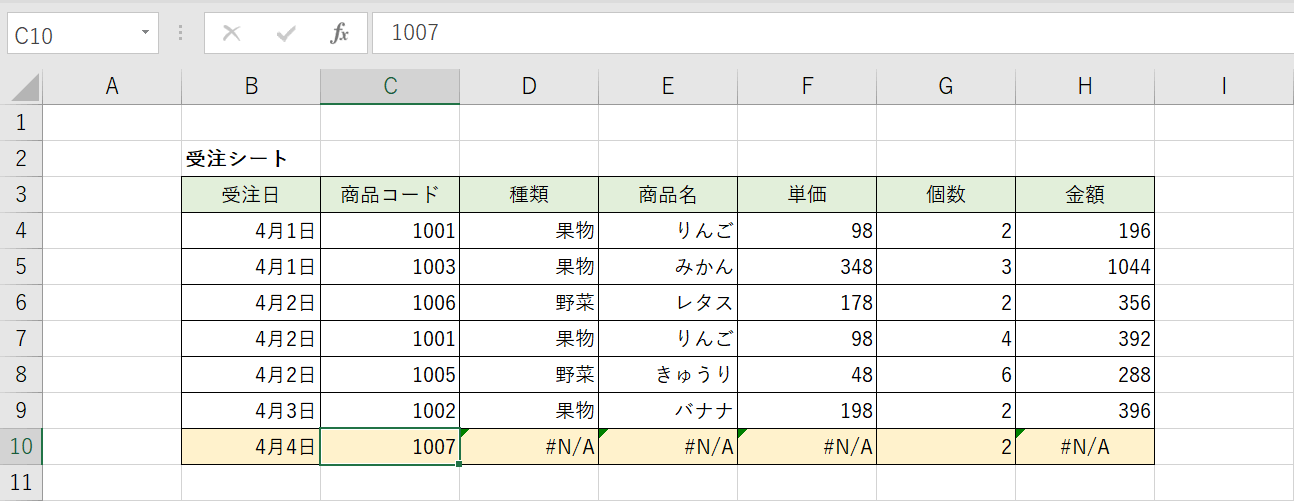Select column D header

tap(529, 87)
